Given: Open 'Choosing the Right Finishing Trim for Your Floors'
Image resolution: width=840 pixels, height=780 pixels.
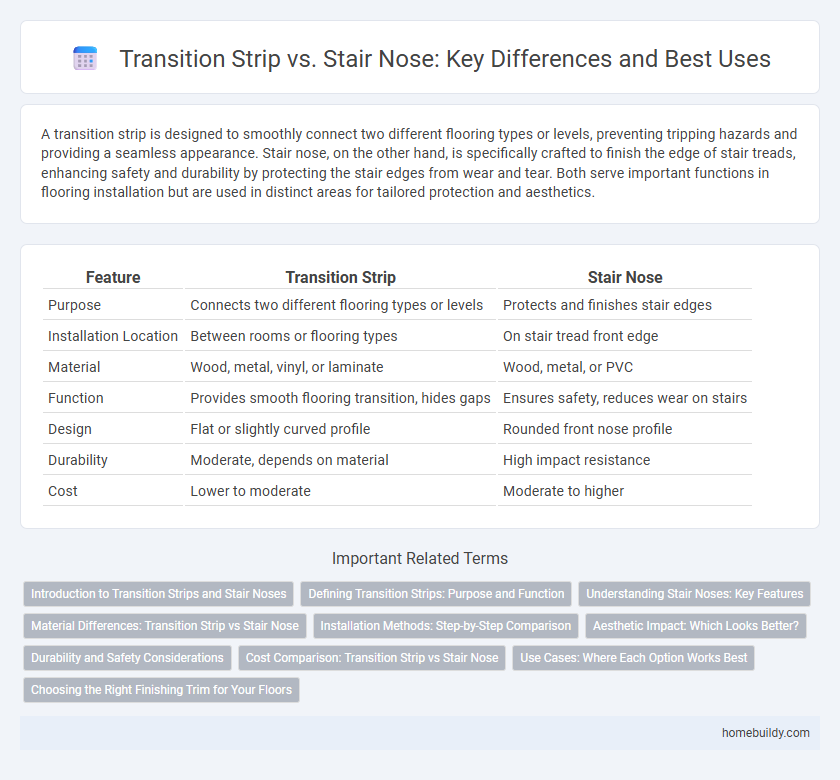Looking at the screenshot, I should coord(161,689).
